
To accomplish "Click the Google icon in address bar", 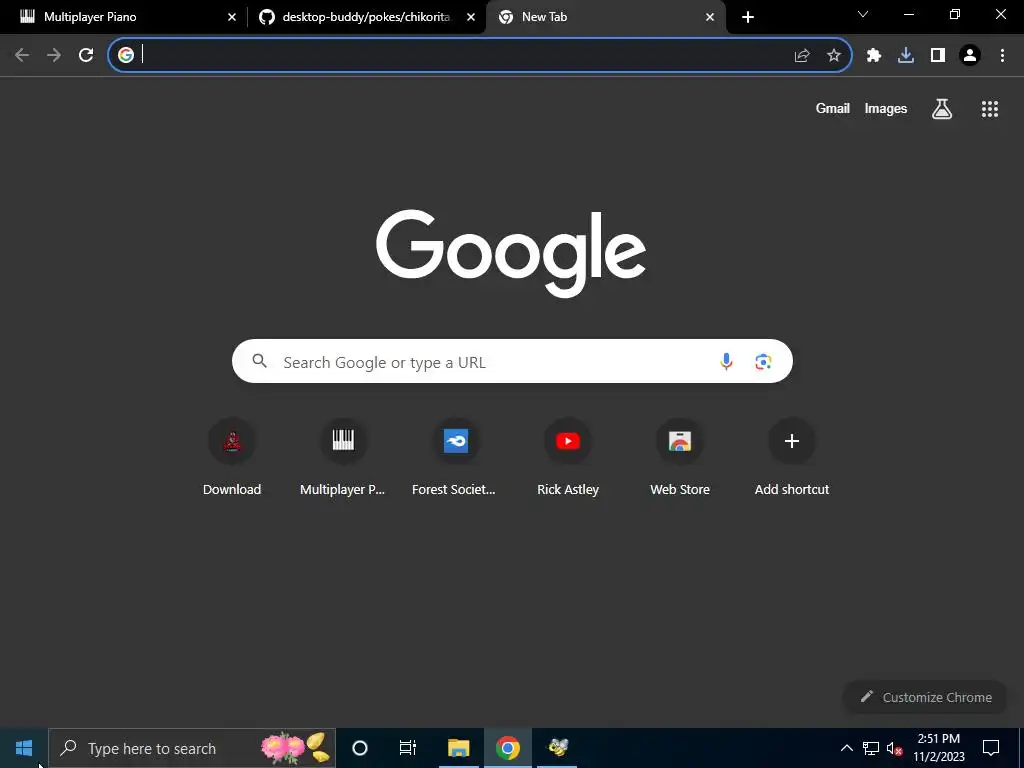I will coord(126,55).
